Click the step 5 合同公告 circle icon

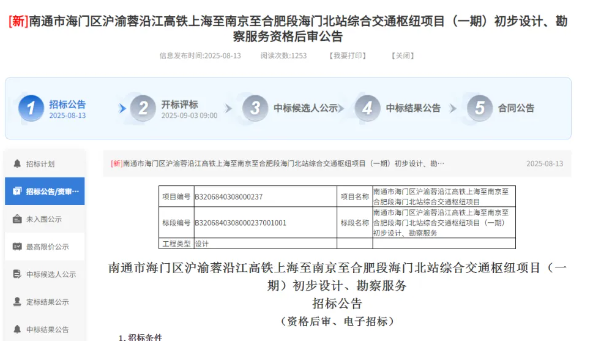pyautogui.click(x=479, y=108)
